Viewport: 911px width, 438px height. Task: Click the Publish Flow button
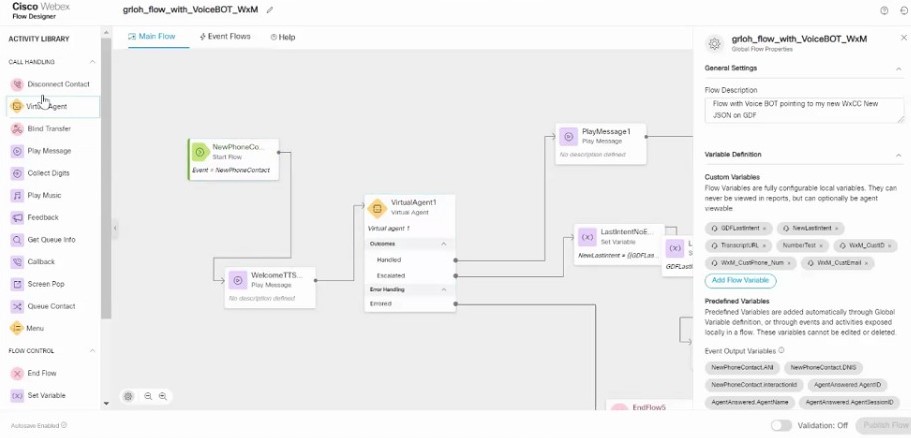[884, 425]
